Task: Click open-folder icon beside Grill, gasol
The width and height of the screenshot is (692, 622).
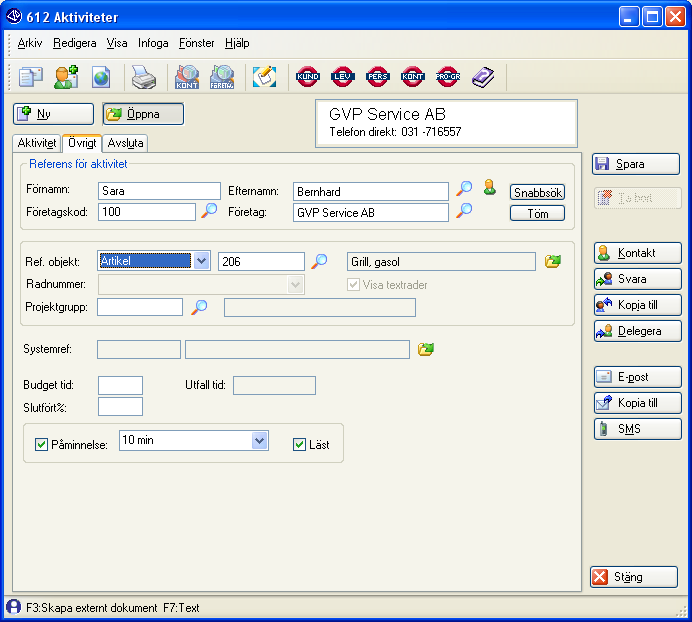Action: pos(553,261)
